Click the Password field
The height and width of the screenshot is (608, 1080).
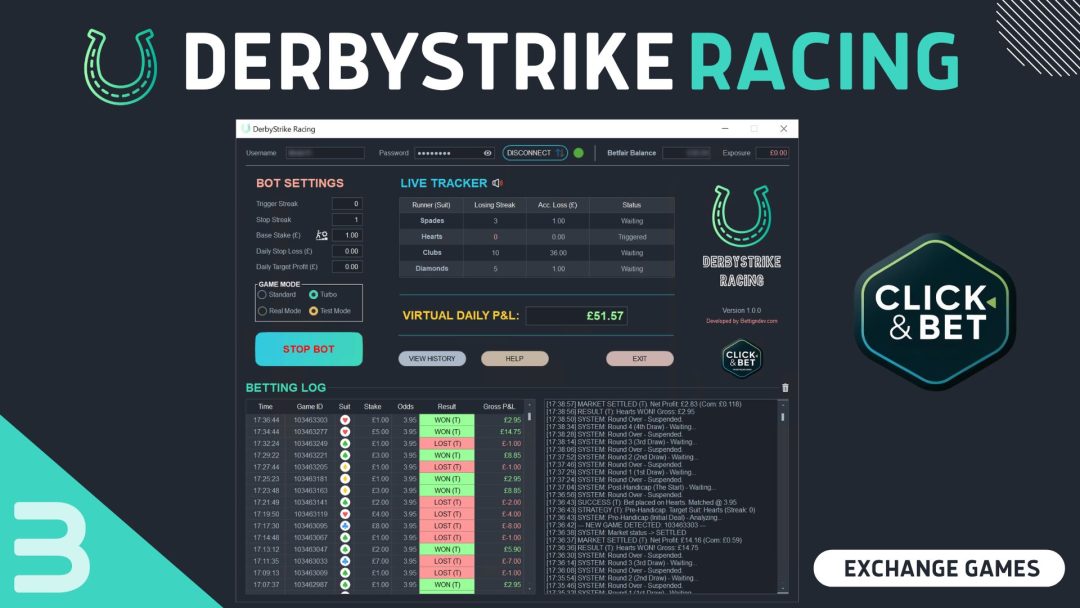click(455, 153)
